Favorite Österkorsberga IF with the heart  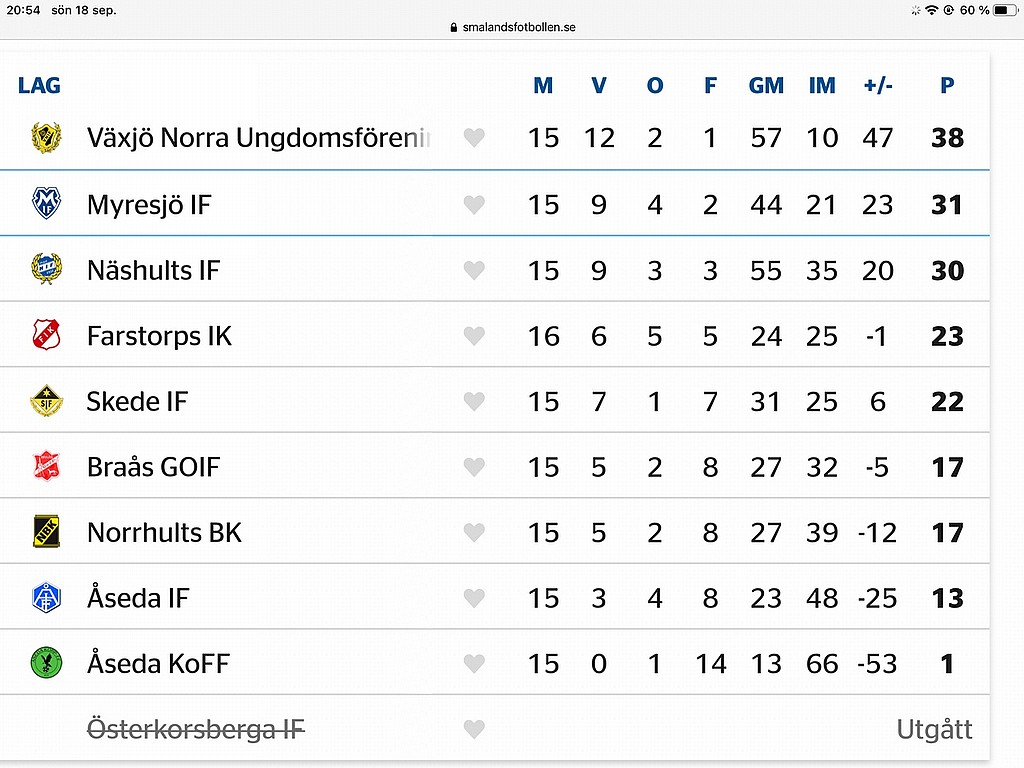point(474,729)
